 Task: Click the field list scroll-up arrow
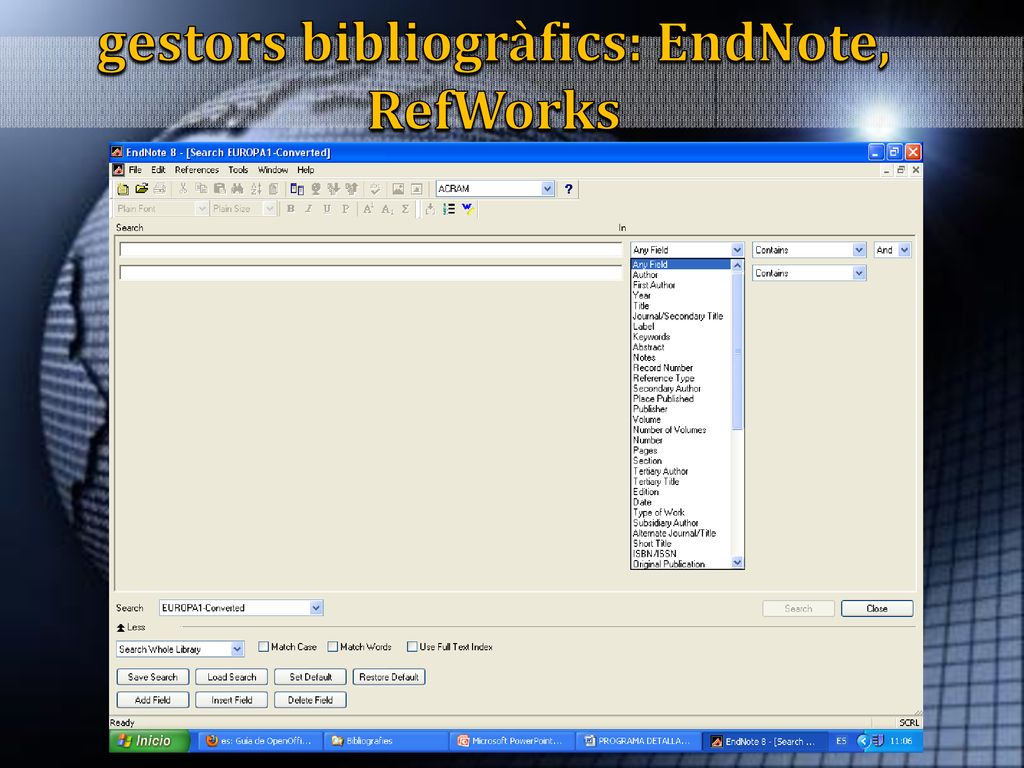[x=737, y=265]
